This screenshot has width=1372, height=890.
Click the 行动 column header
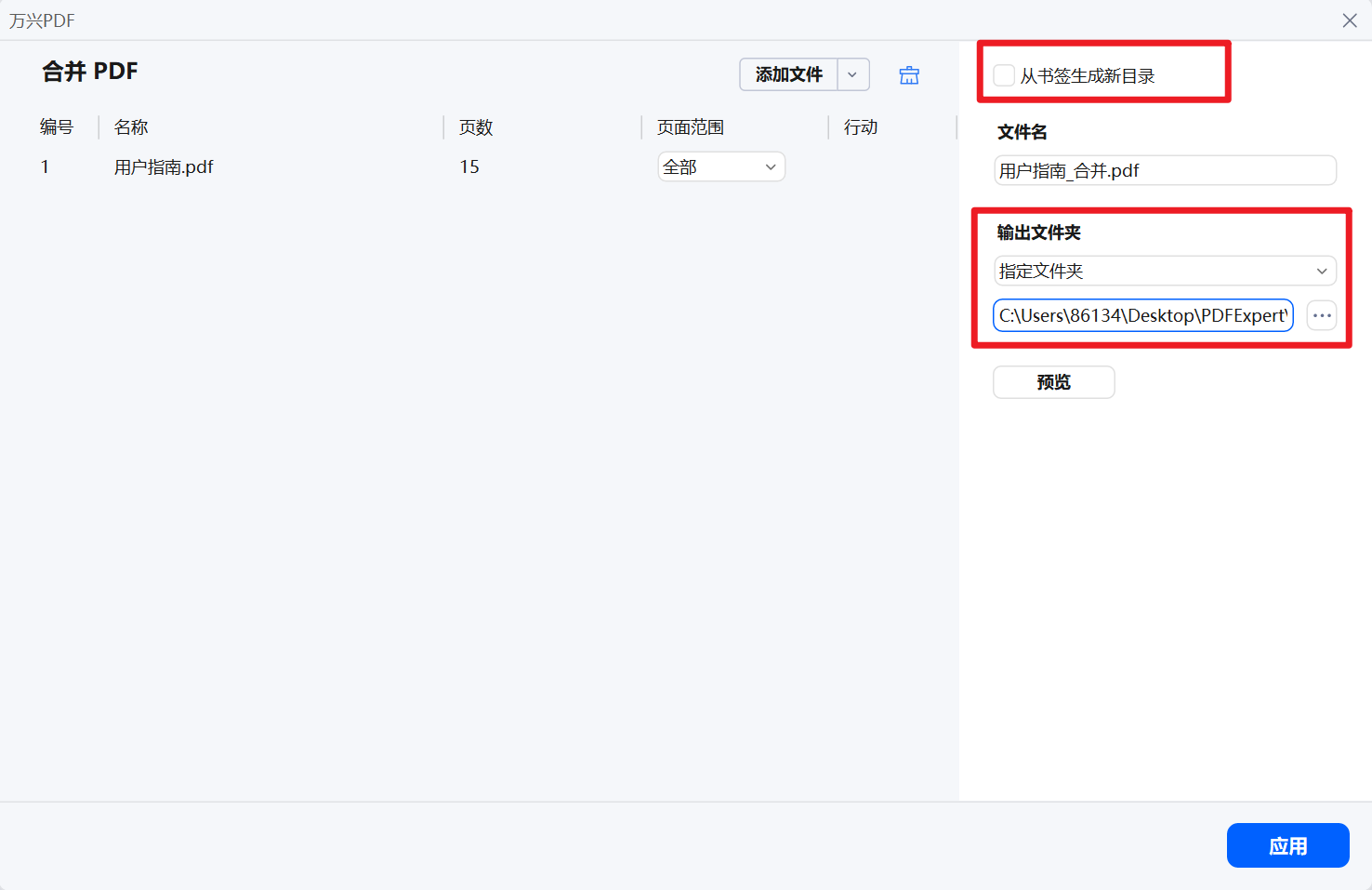pyautogui.click(x=860, y=126)
